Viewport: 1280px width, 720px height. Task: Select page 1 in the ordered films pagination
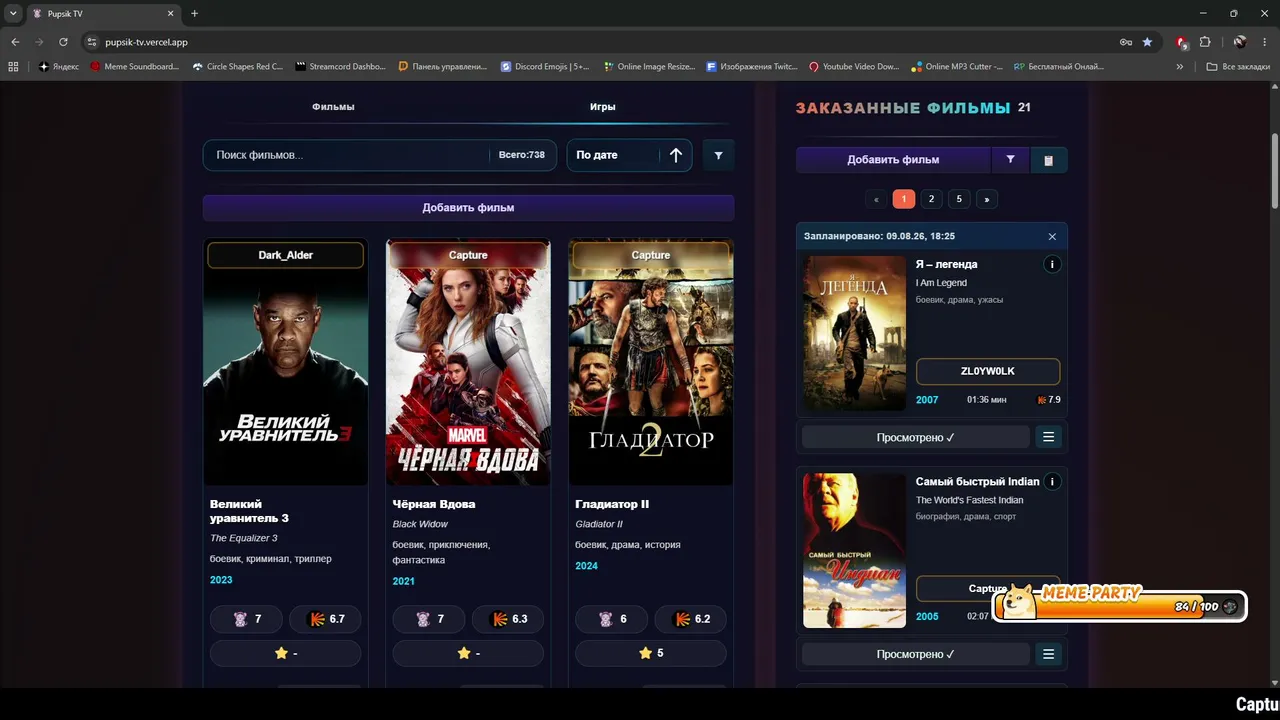click(x=903, y=199)
